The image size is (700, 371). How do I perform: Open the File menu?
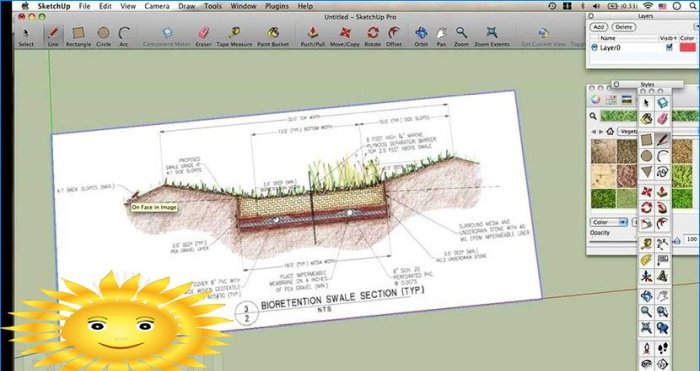pyautogui.click(x=84, y=6)
